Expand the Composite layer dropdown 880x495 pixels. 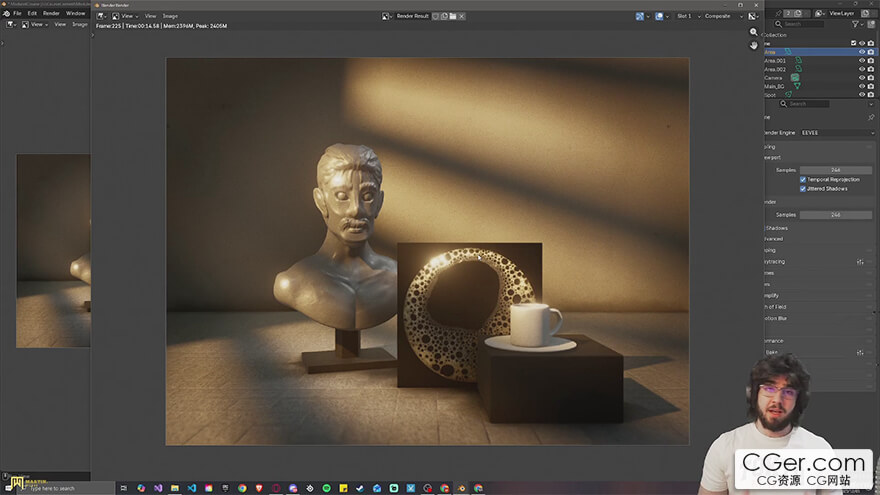(x=722, y=16)
